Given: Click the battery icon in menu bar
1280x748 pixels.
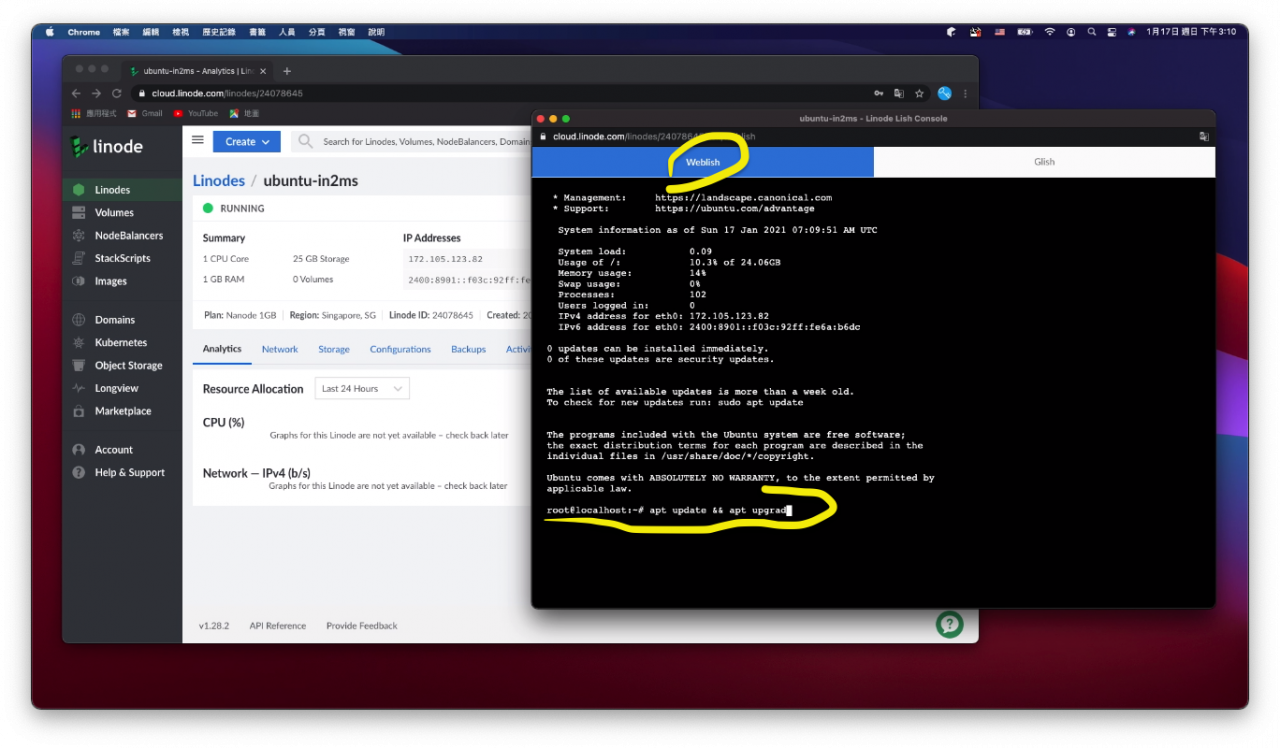Looking at the screenshot, I should pos(1025,32).
